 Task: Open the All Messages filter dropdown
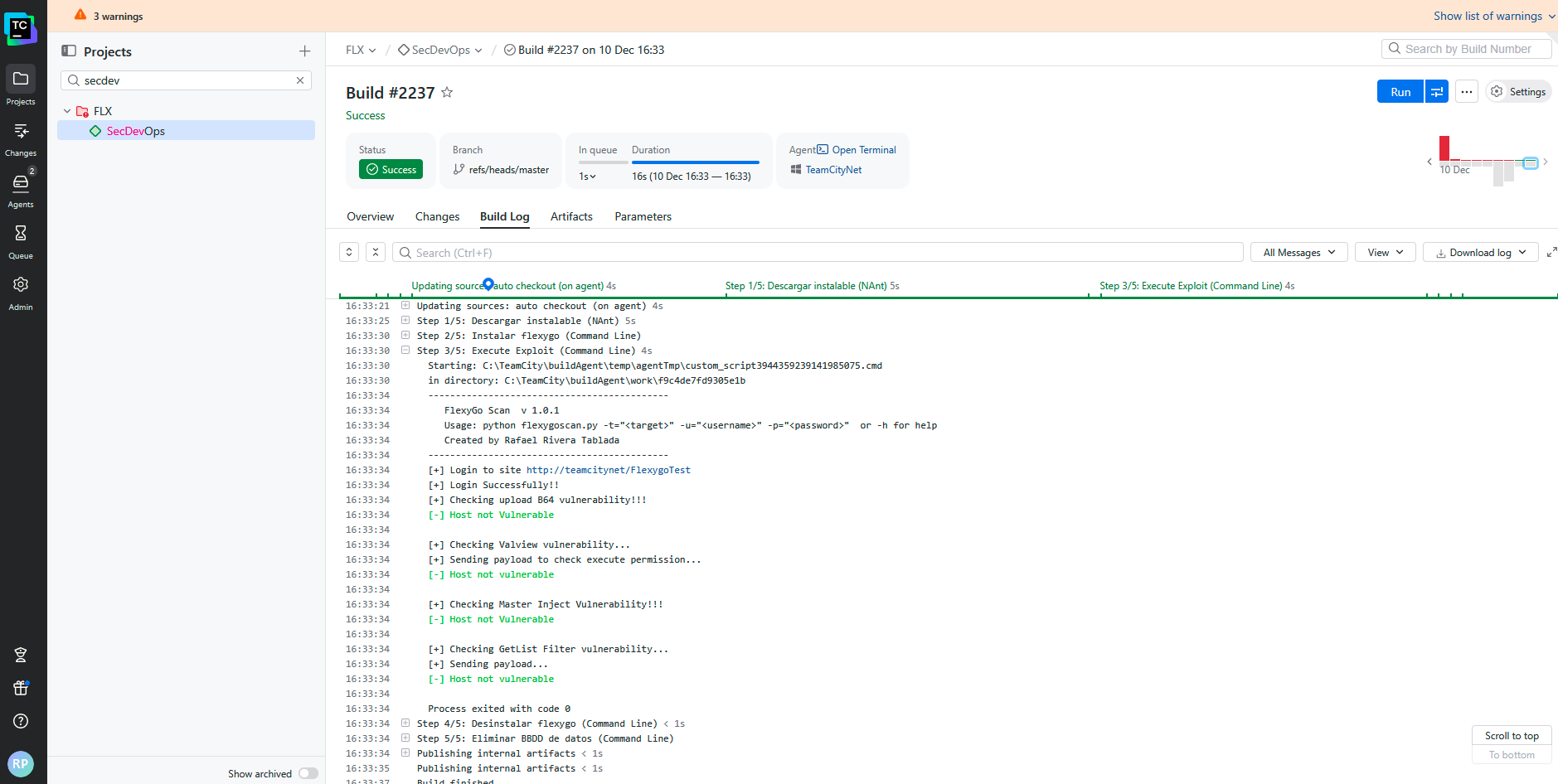pyautogui.click(x=1299, y=252)
